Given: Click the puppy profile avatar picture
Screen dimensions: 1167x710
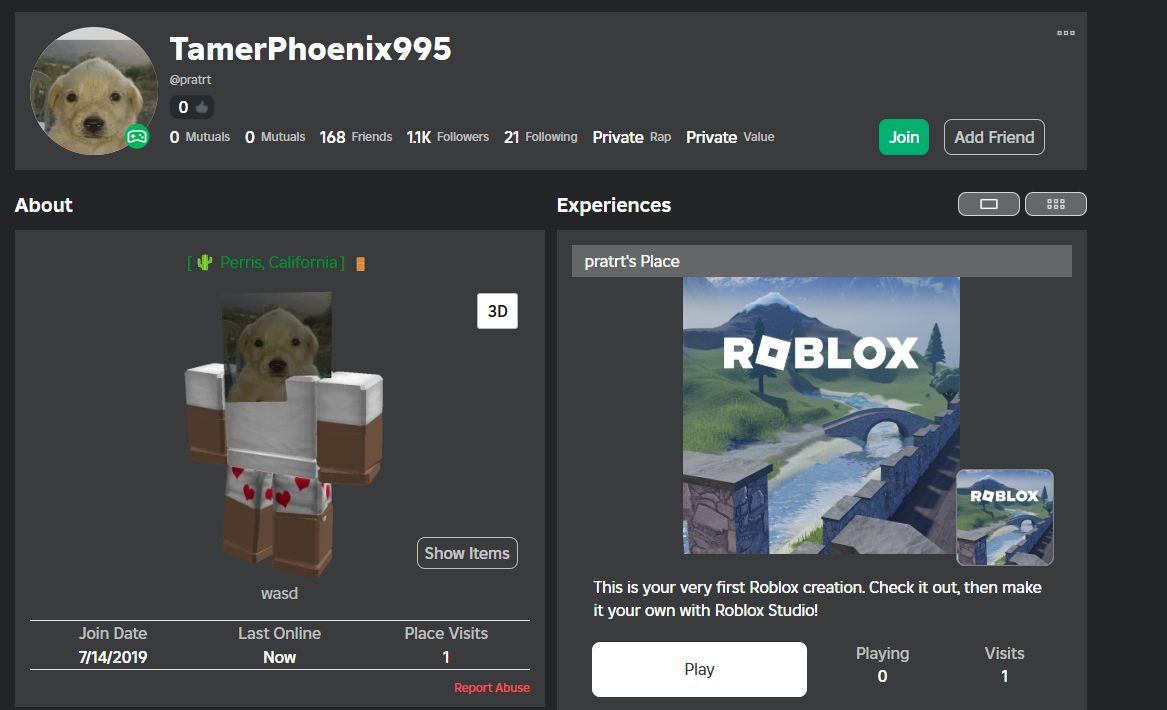Looking at the screenshot, I should pyautogui.click(x=94, y=91).
